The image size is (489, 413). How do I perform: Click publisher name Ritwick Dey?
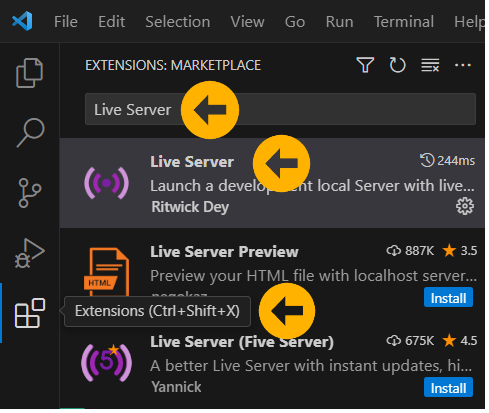[x=190, y=207]
